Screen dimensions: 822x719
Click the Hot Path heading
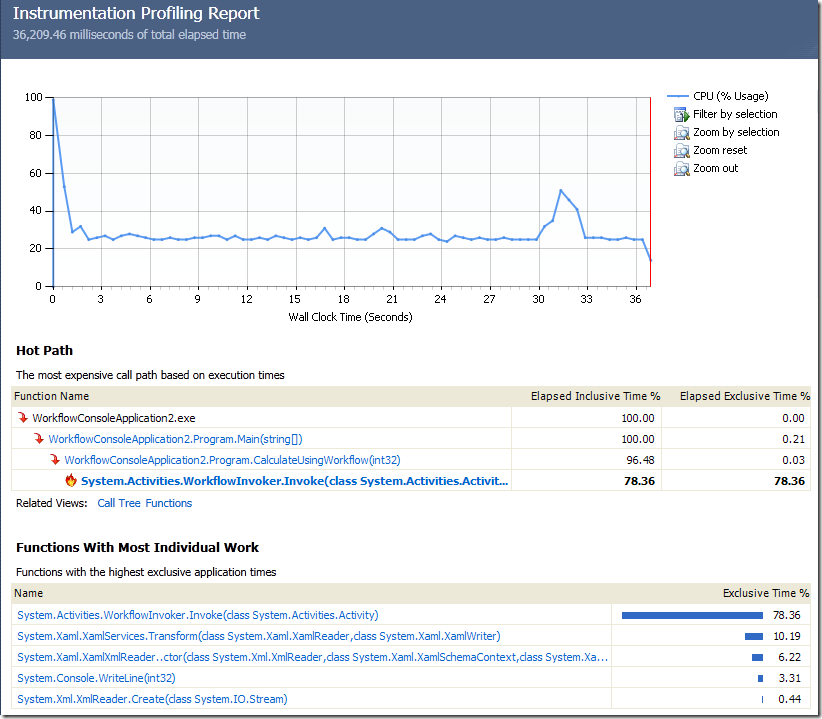[44, 351]
